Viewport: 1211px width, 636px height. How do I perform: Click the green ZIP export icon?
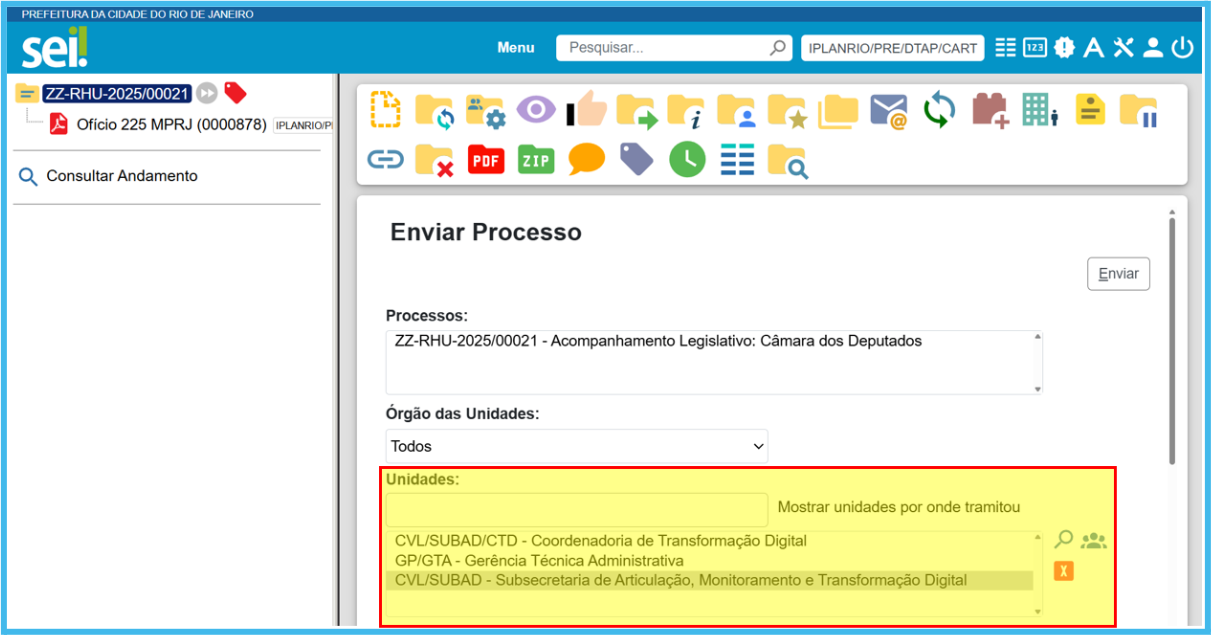click(536, 160)
